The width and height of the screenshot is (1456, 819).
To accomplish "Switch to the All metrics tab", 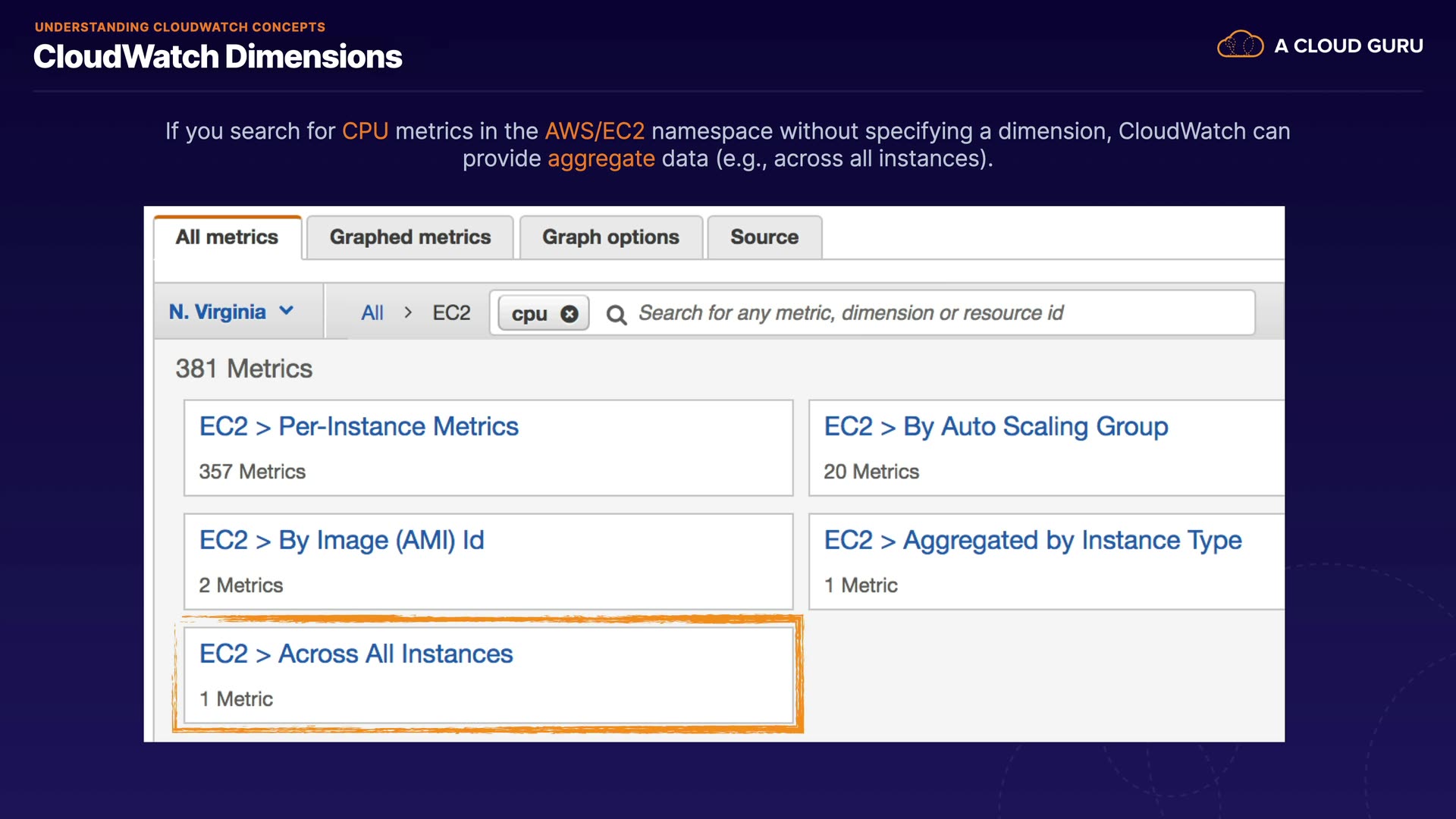I will (x=227, y=237).
